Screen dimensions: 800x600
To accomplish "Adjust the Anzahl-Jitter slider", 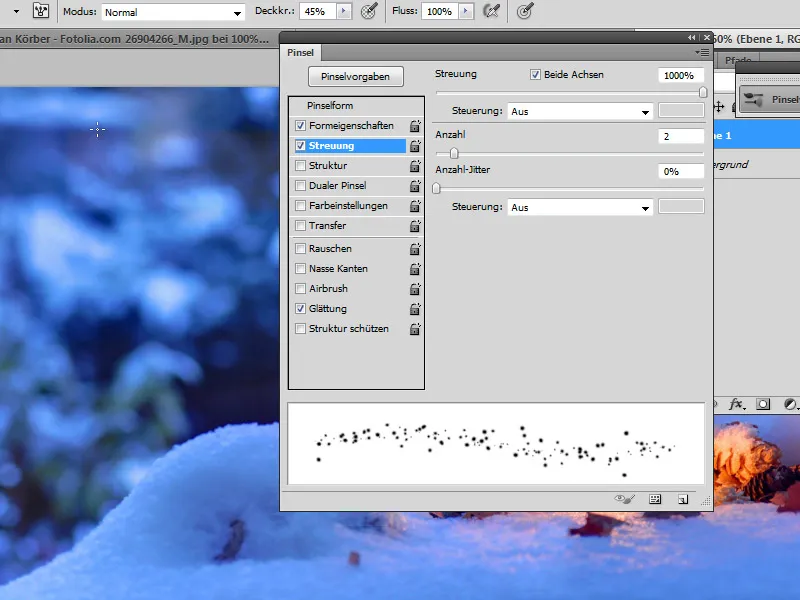I will [436, 188].
